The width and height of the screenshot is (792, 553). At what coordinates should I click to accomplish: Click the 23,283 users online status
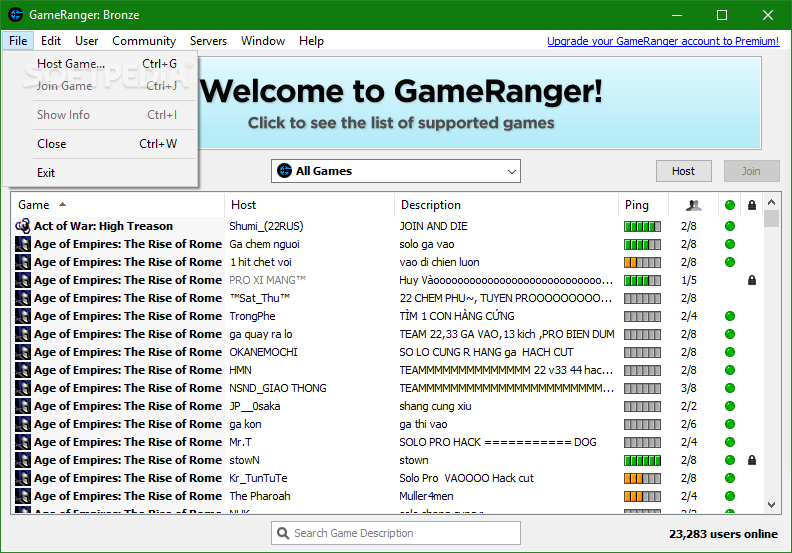(x=723, y=534)
